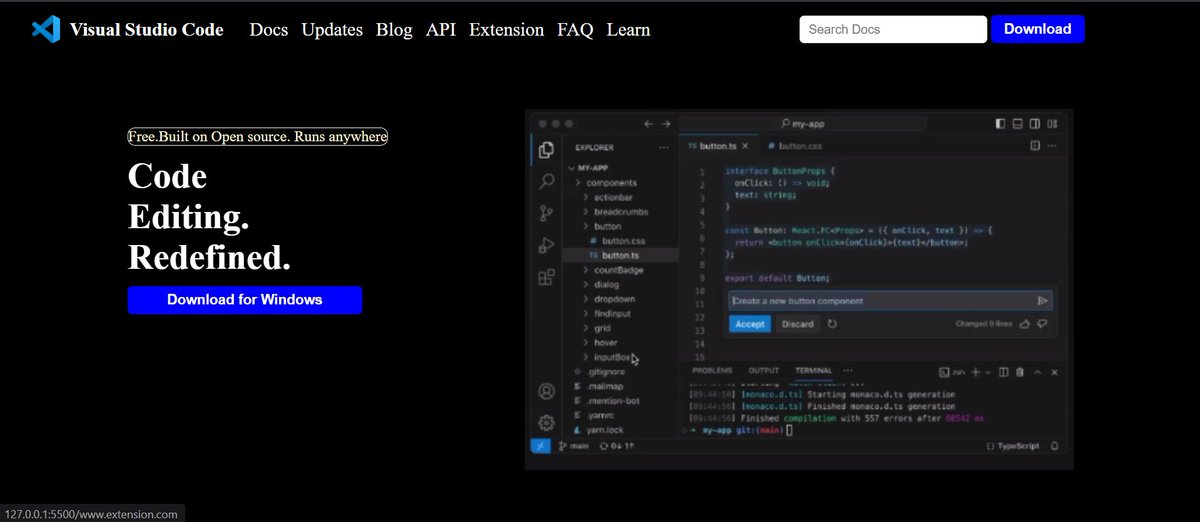Open the Docs nav link
The image size is (1200, 522).
click(269, 30)
